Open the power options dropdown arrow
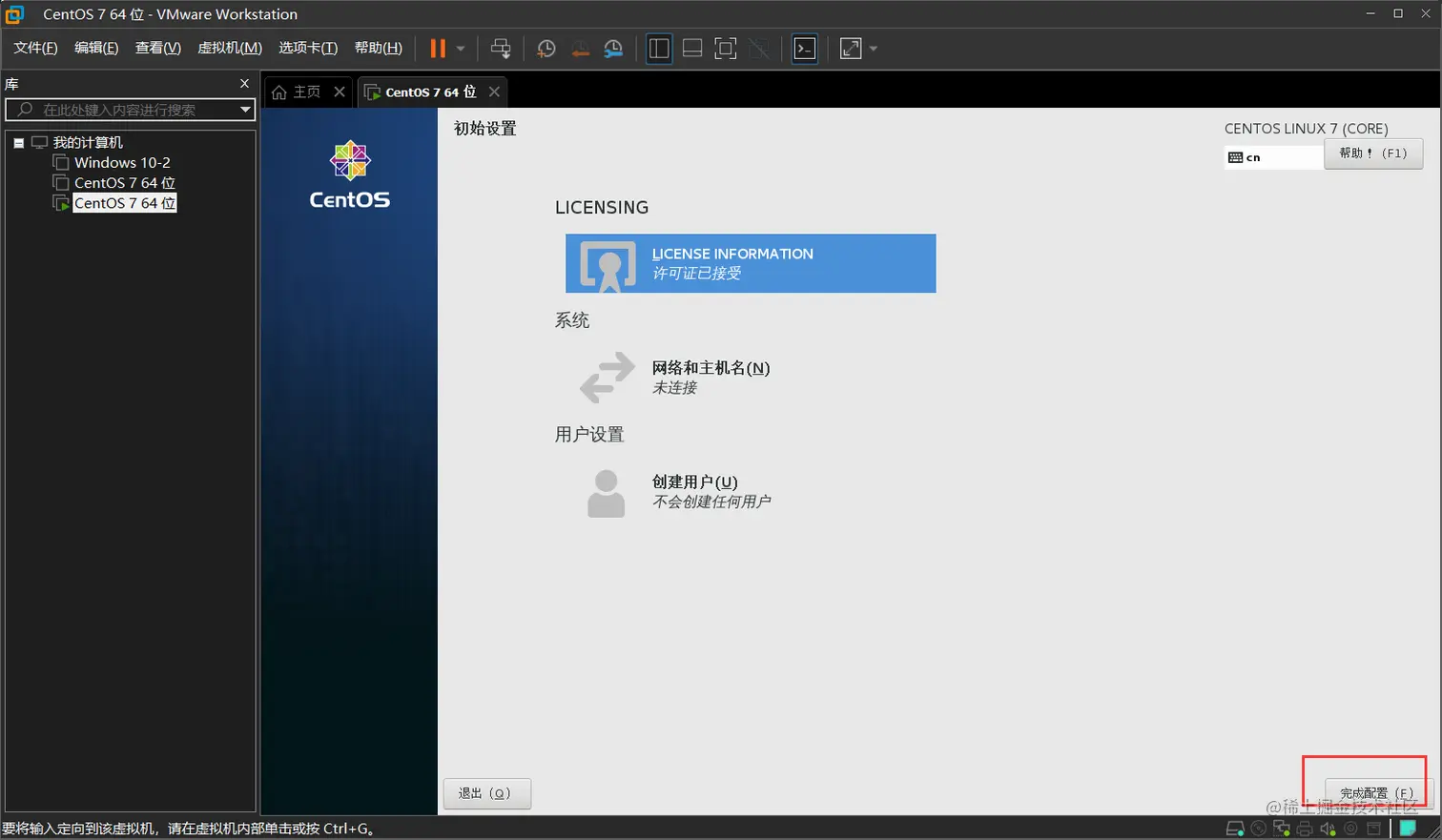The width and height of the screenshot is (1442, 840). 461,49
